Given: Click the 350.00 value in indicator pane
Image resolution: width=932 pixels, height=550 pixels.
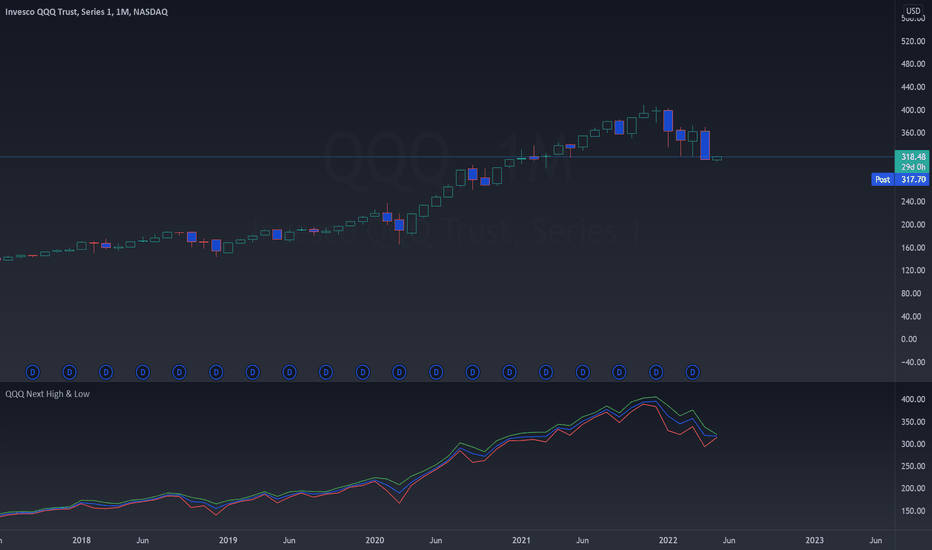Looking at the screenshot, I should (913, 422).
